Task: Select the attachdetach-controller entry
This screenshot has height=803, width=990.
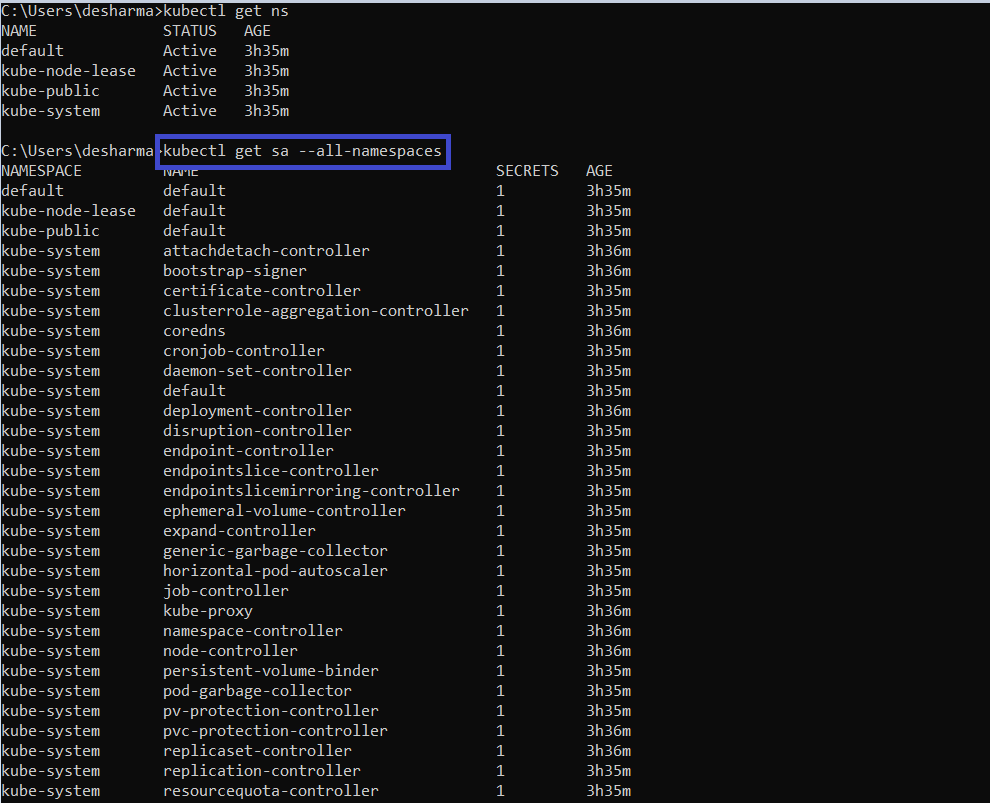Action: coord(266,251)
